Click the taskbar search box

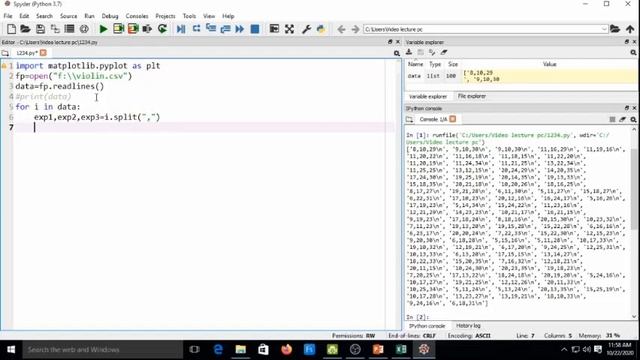click(102, 349)
